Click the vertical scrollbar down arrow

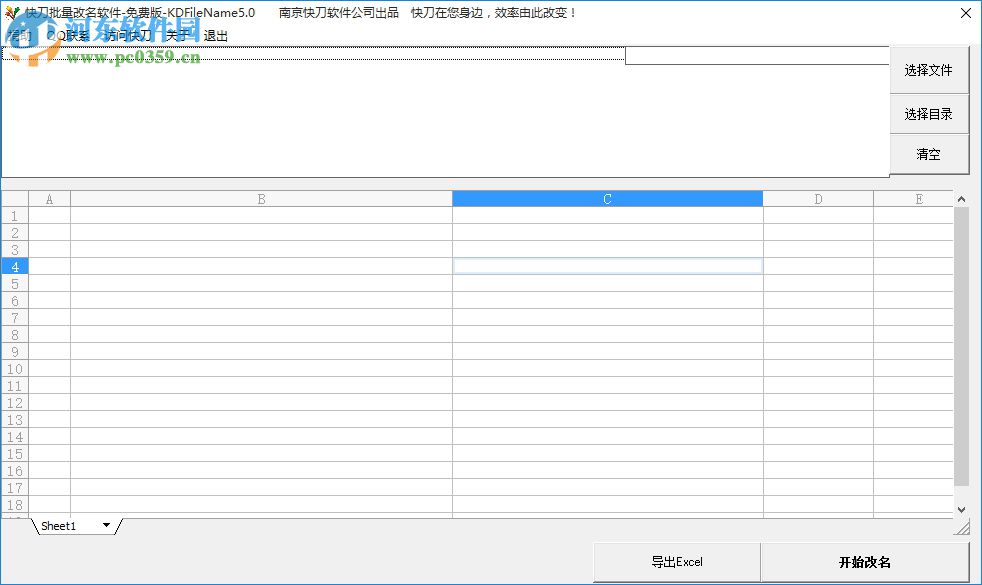click(961, 511)
